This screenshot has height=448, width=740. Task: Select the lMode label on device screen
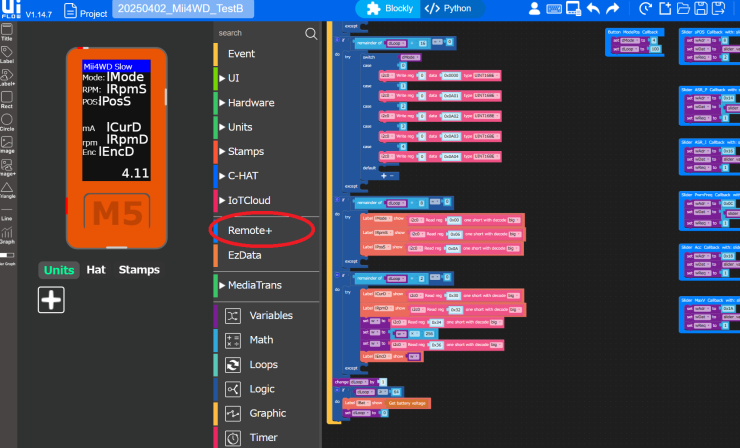(x=125, y=77)
